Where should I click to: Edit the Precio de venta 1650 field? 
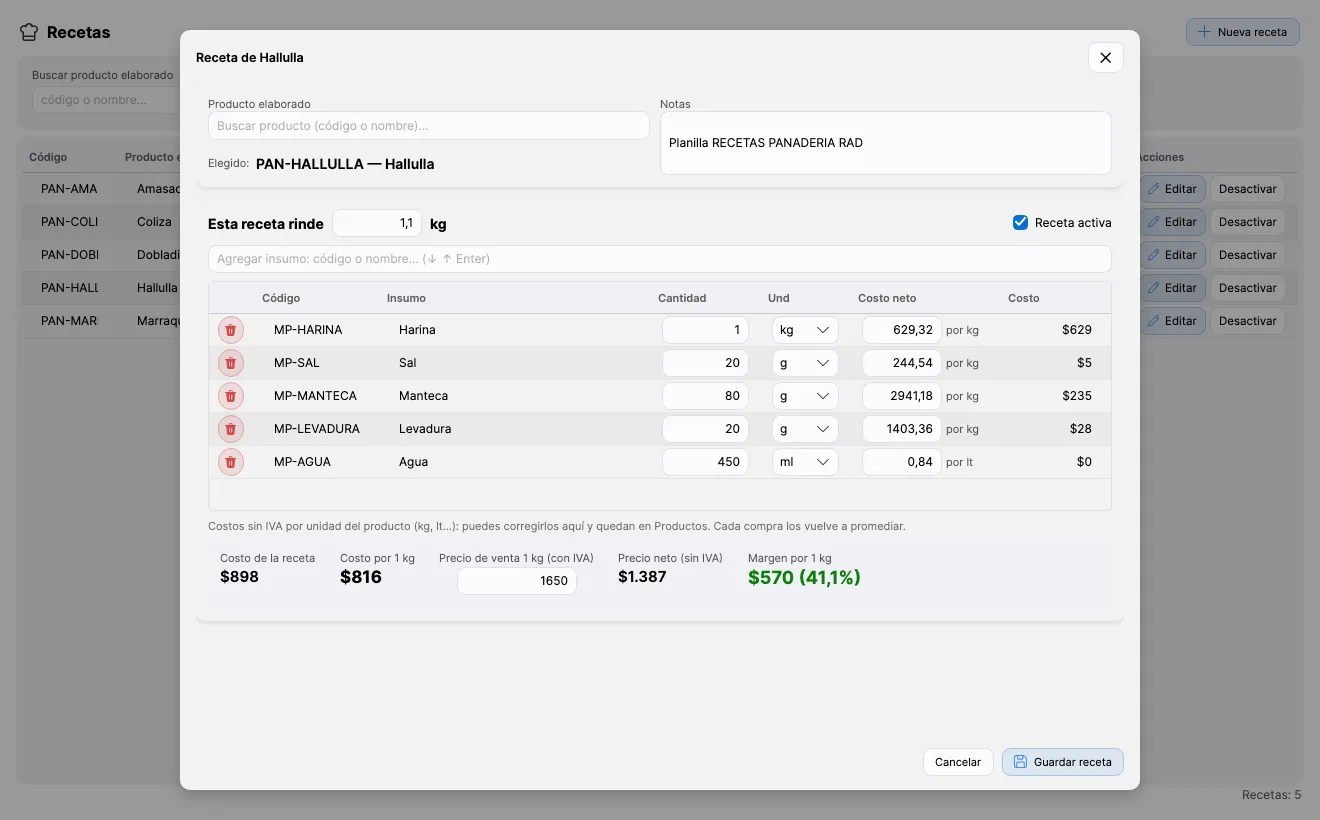pos(517,581)
